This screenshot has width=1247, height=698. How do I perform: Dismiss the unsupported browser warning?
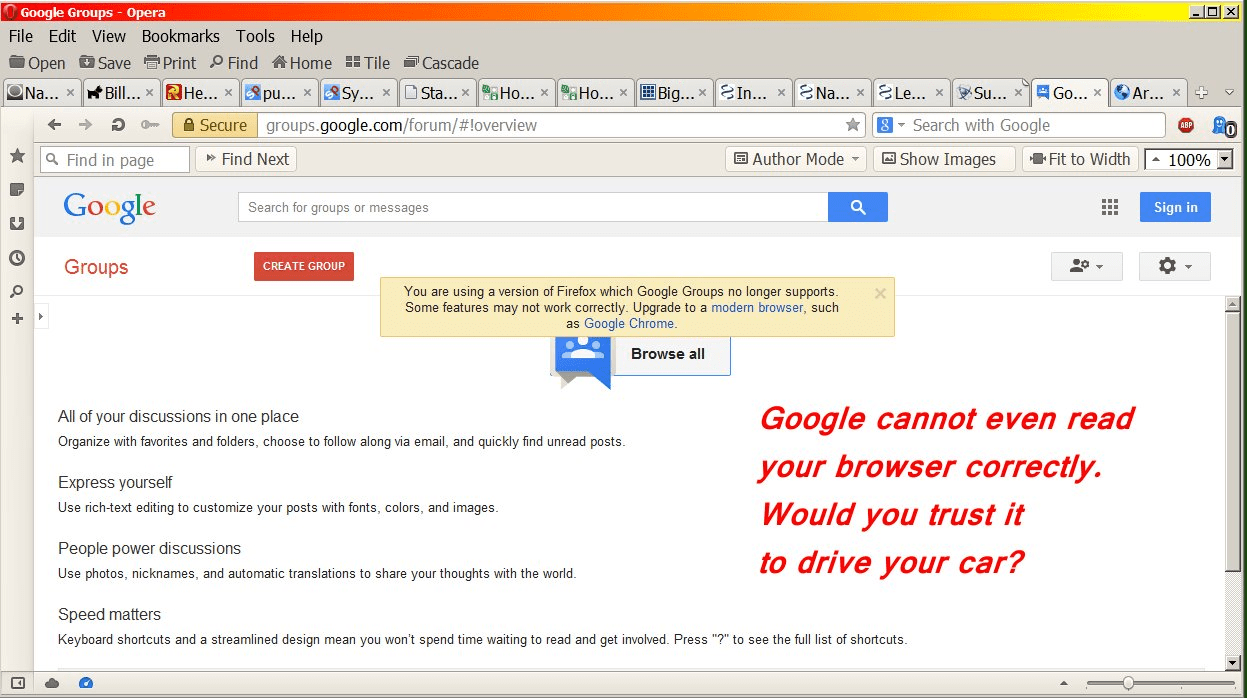pyautogui.click(x=880, y=293)
